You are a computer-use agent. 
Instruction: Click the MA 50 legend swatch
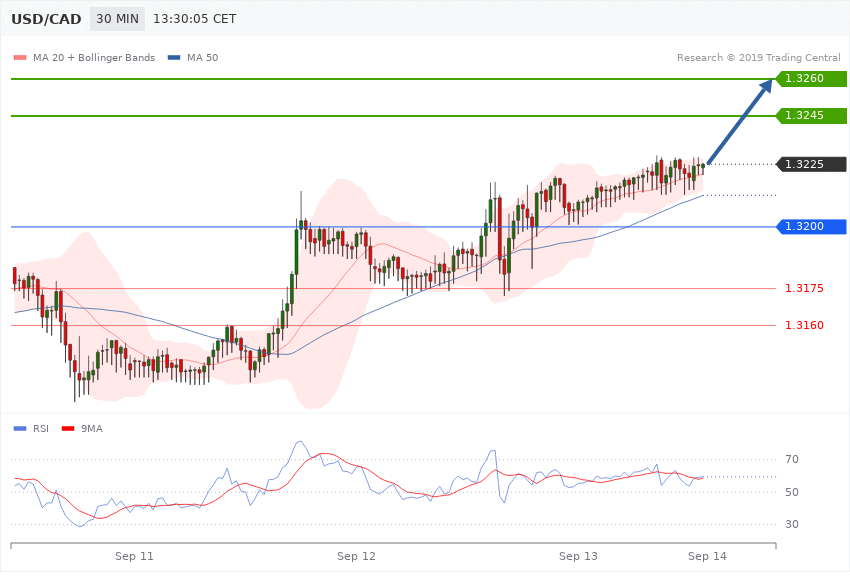174,57
